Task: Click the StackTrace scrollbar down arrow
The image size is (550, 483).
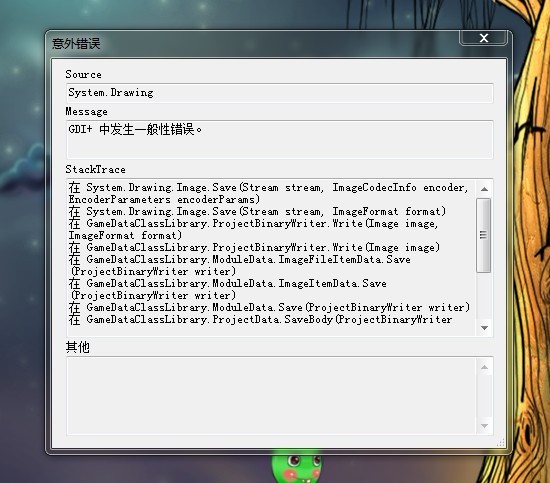Action: 484,328
